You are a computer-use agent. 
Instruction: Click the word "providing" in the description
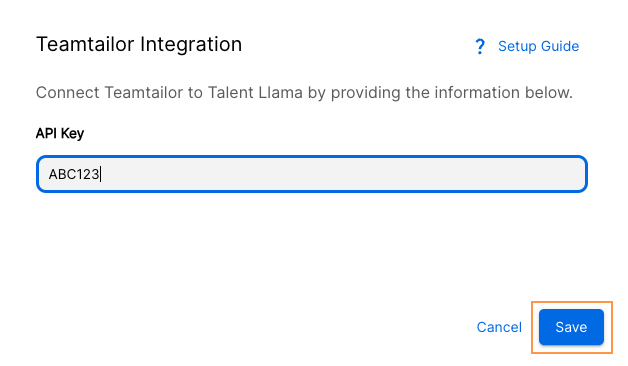pos(365,93)
